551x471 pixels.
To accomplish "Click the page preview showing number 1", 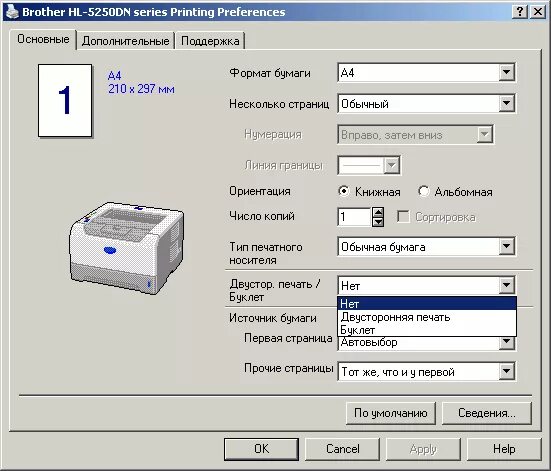I will click(65, 101).
